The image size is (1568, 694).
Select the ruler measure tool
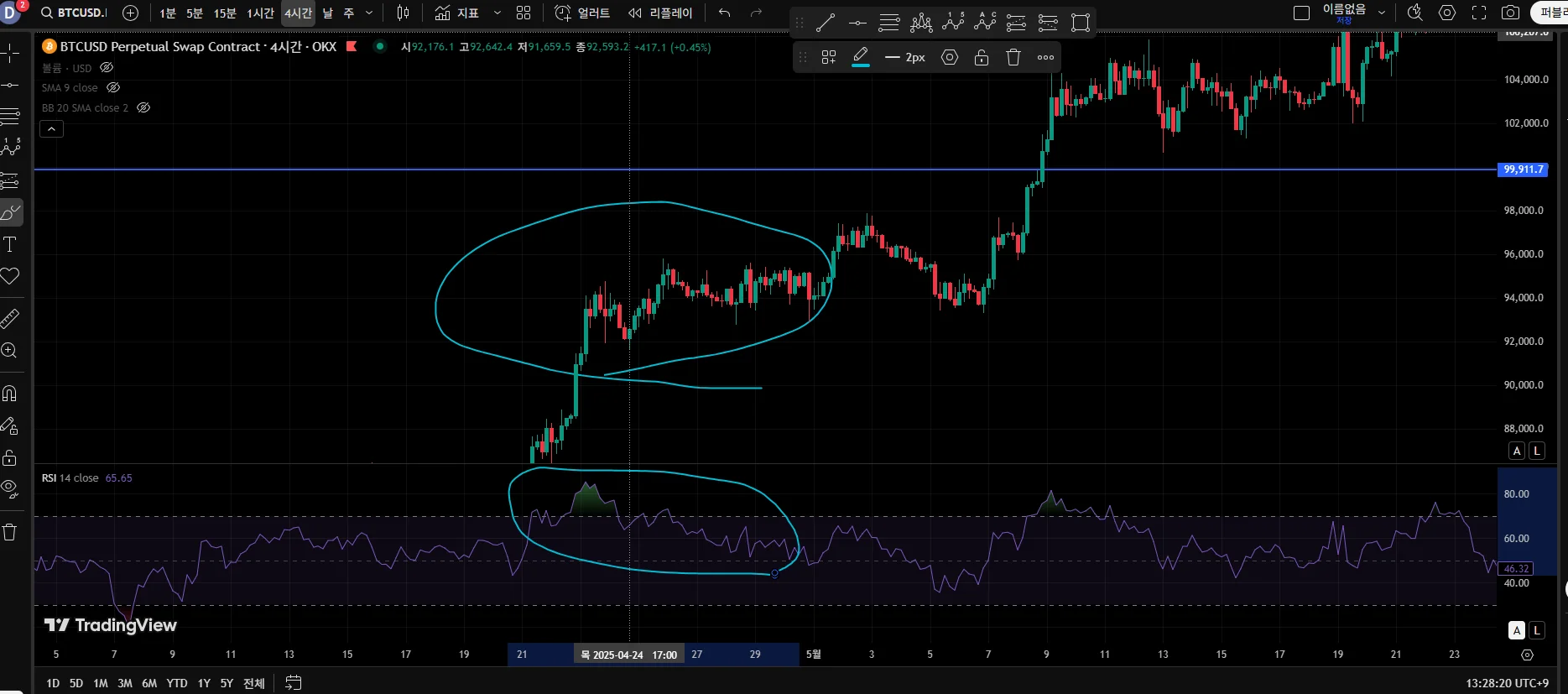tap(10, 318)
